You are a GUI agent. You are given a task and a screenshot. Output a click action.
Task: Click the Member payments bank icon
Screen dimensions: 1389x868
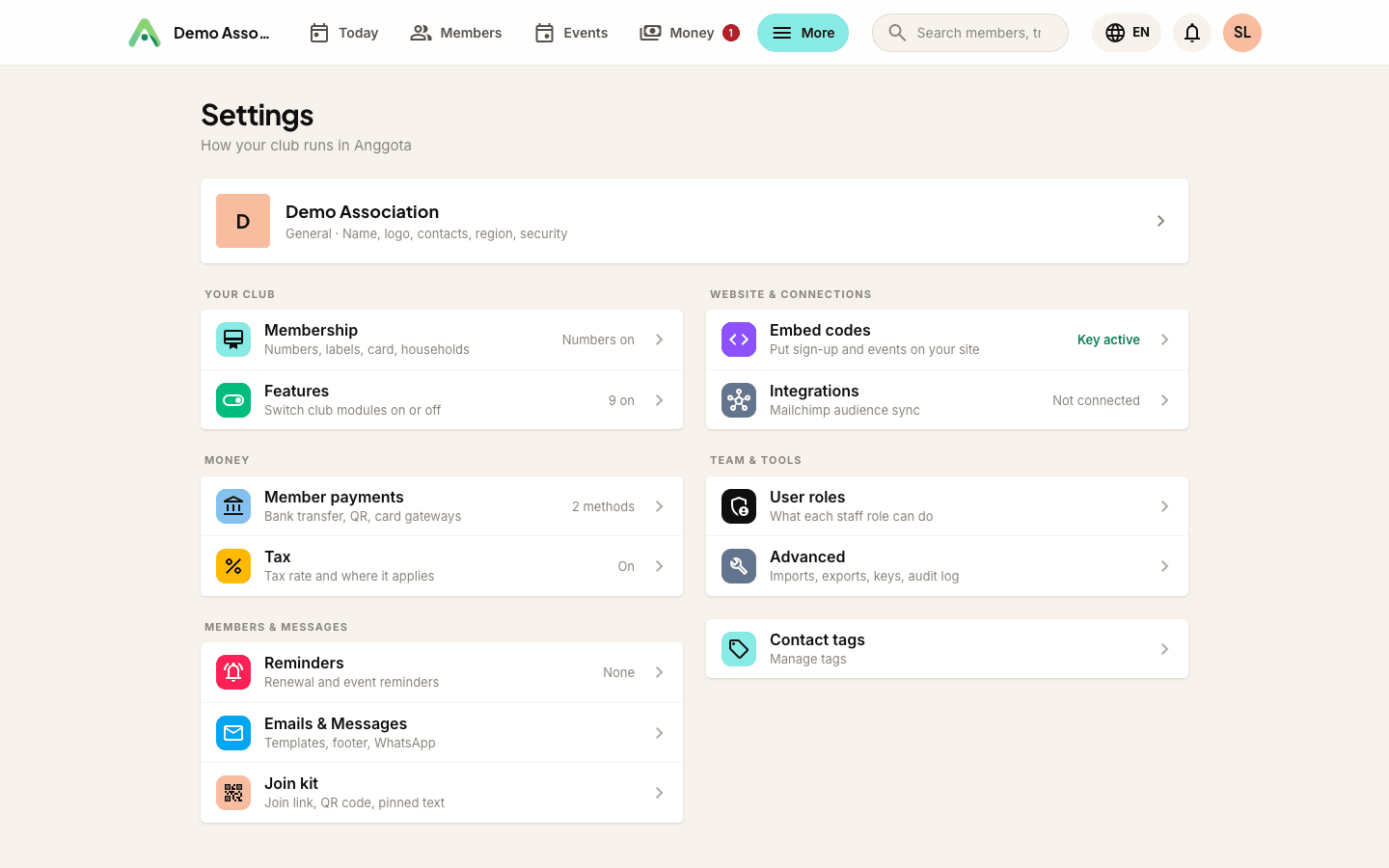[x=233, y=506]
